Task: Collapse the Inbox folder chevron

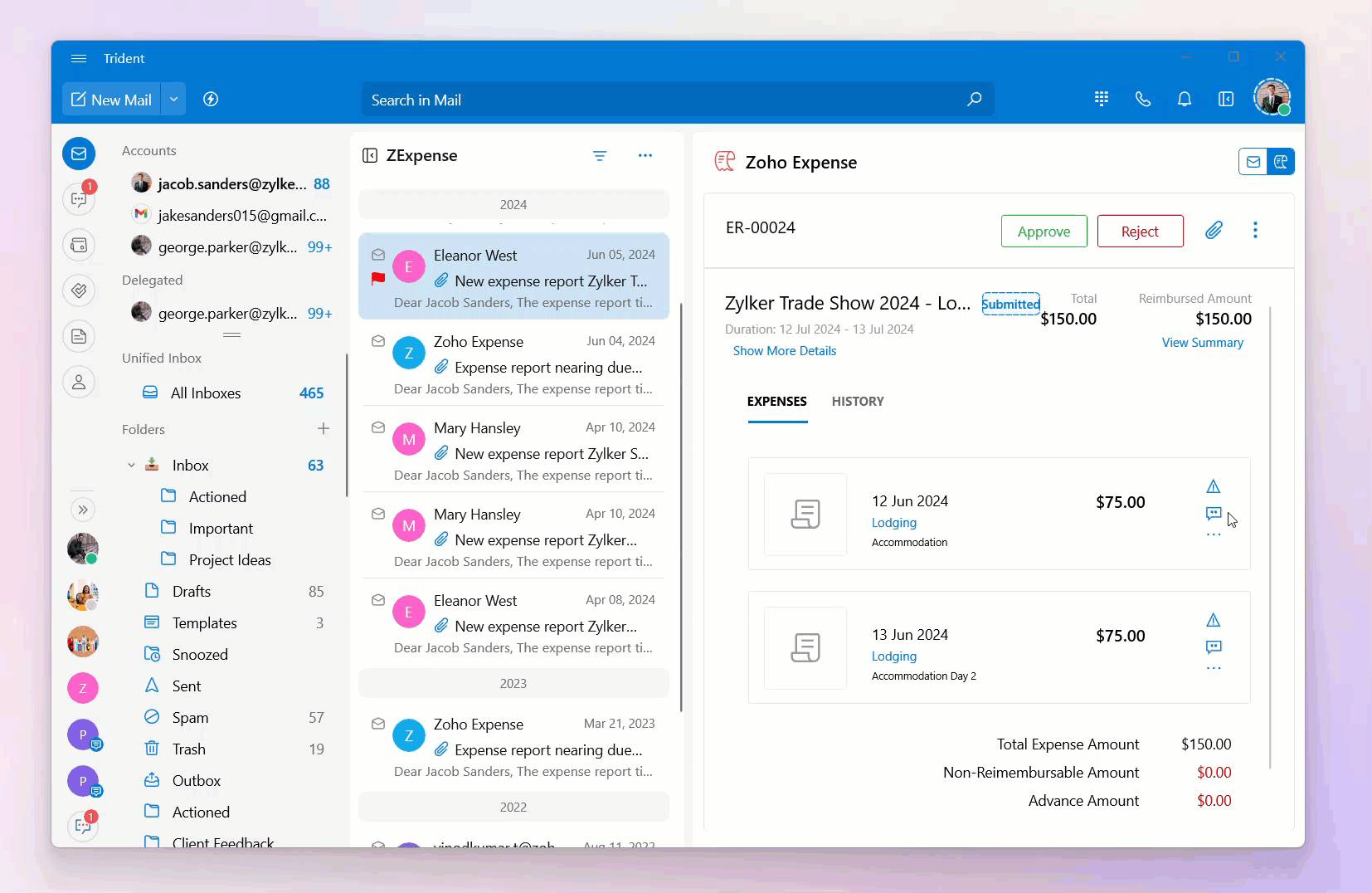Action: (131, 466)
